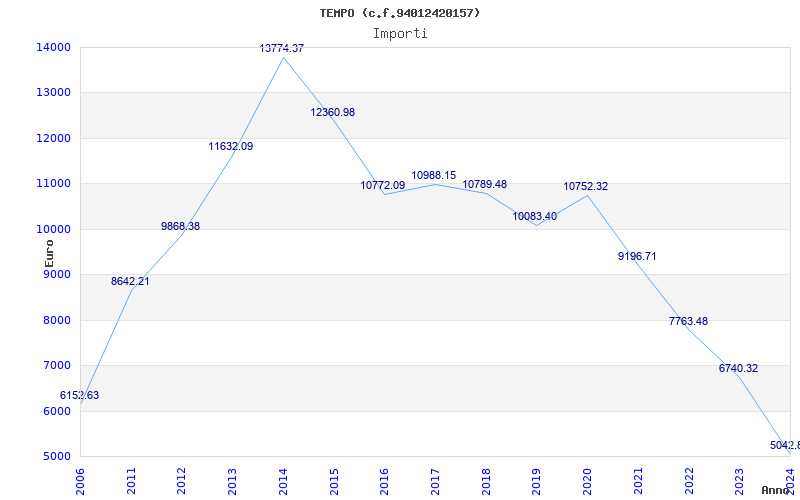
Task: Click the 2012 year label
Action: click(x=182, y=482)
